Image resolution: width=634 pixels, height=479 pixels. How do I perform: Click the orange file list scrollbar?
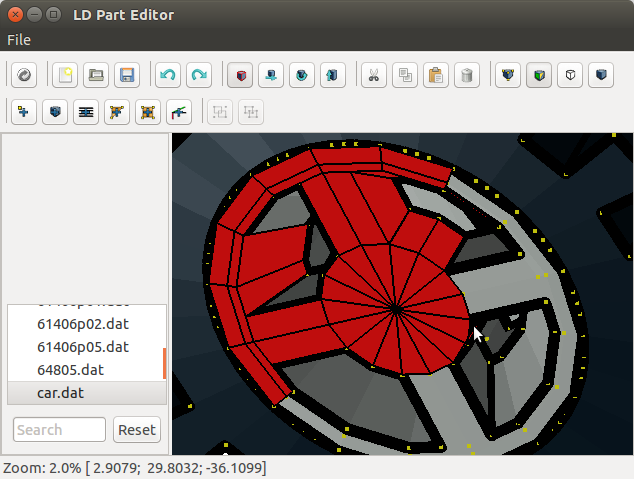tap(164, 362)
